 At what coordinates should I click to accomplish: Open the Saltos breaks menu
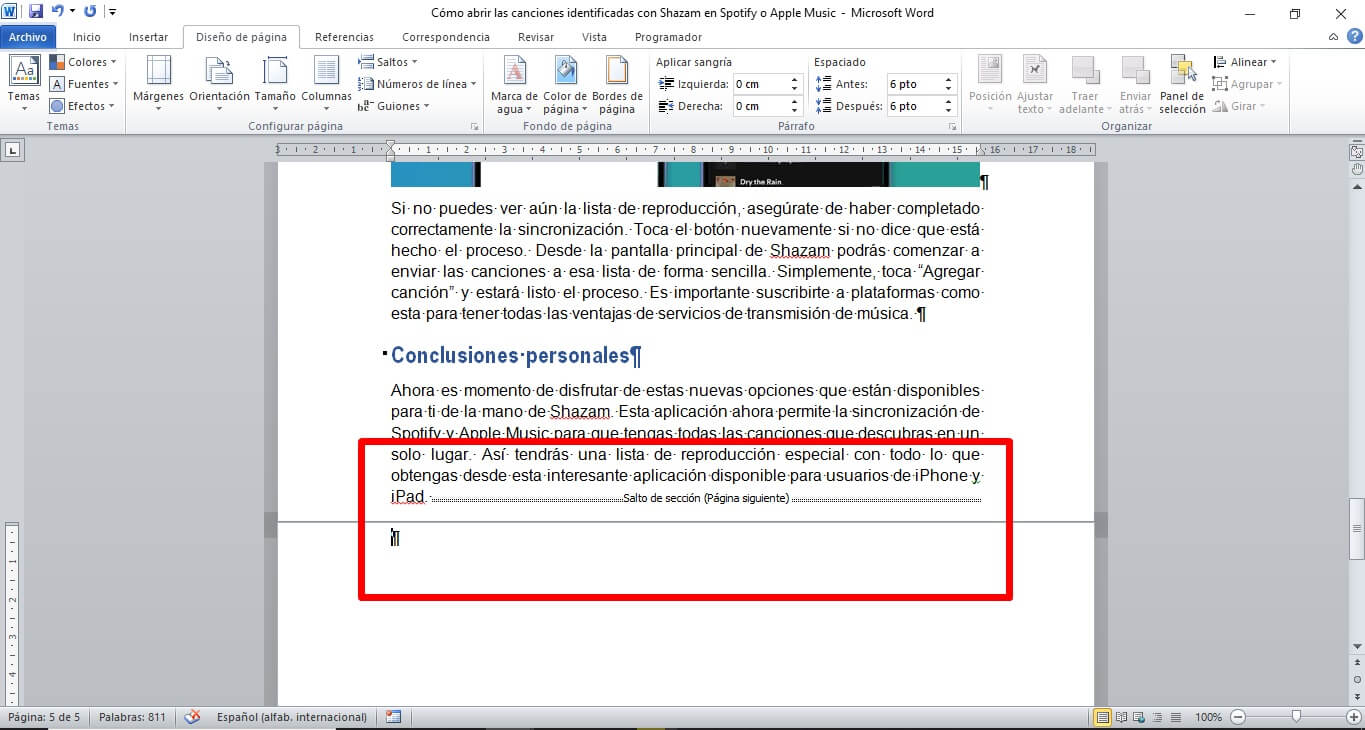point(388,62)
